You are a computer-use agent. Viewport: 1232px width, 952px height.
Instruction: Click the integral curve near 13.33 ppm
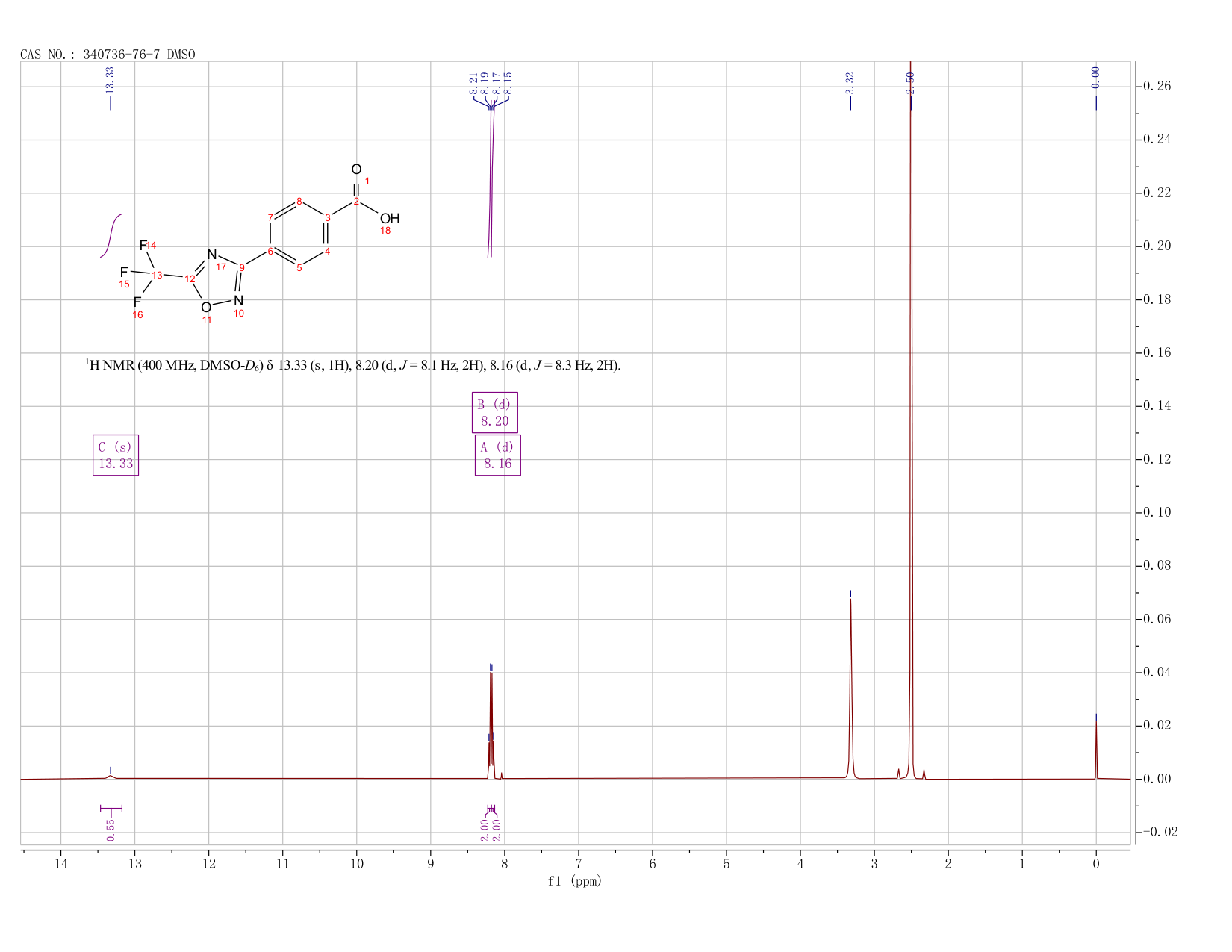tap(111, 235)
